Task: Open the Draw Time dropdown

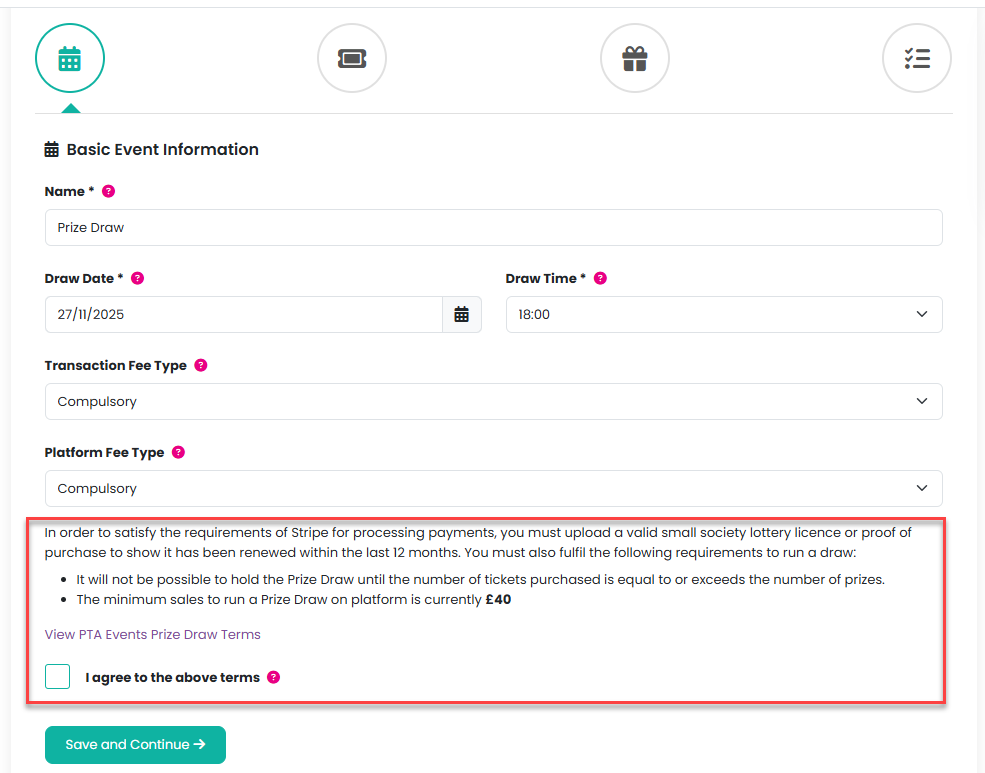Action: 724,315
